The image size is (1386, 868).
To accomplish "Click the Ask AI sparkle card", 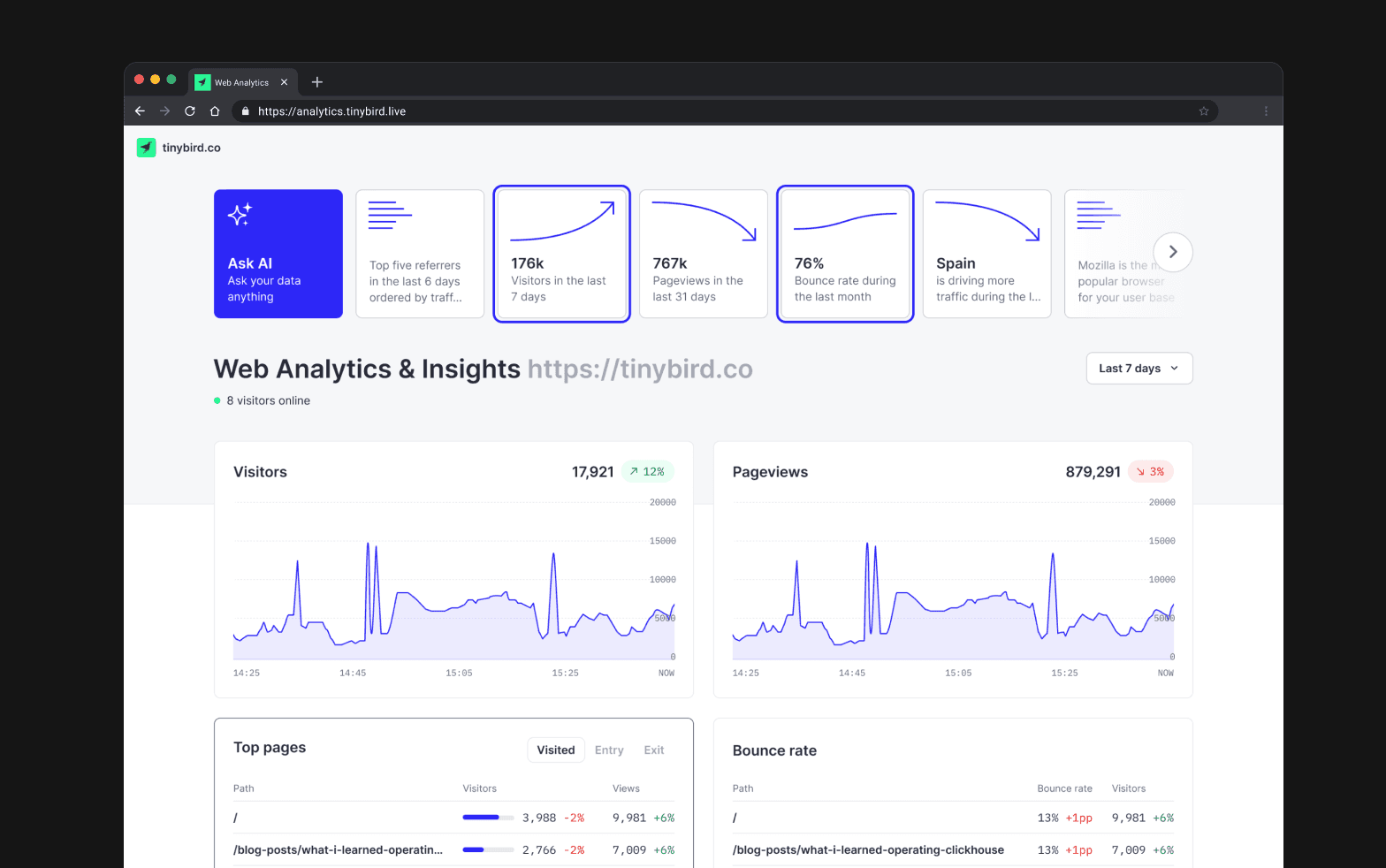I will 278,254.
